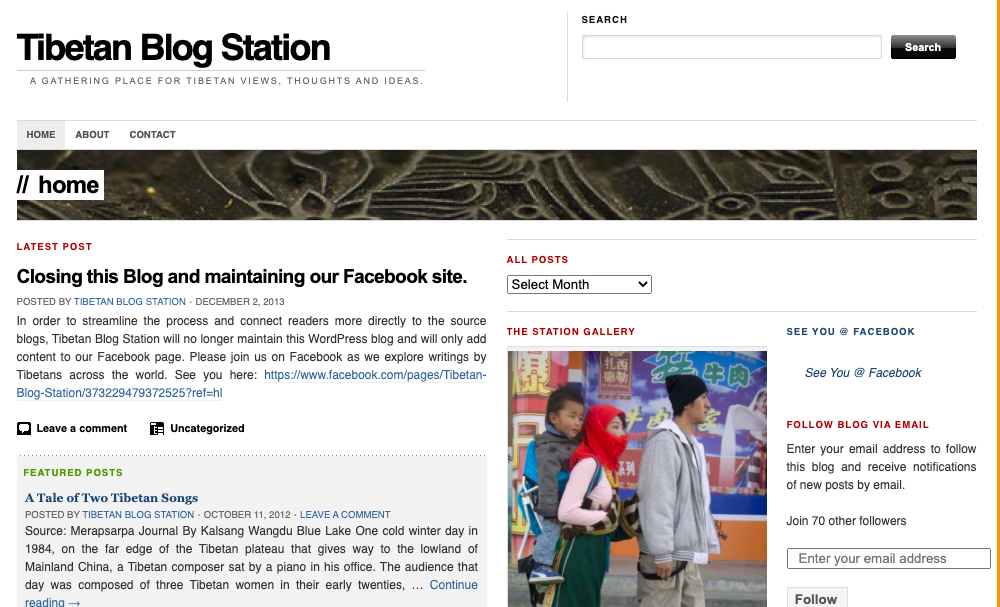Click the comment bubble icon
Screen dimensions: 1000x607
[24, 428]
